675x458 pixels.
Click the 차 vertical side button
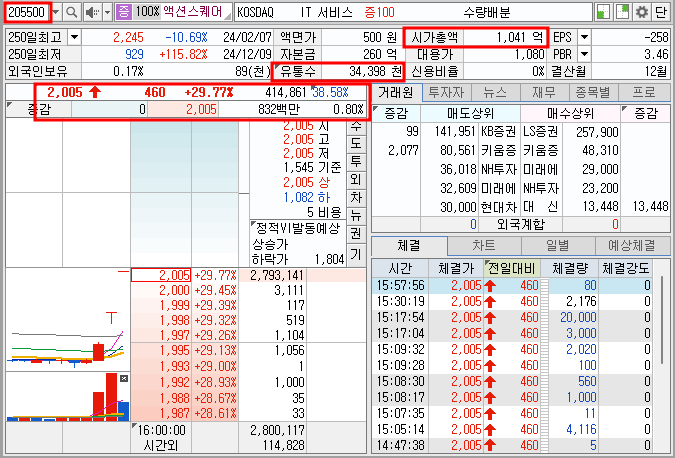pos(356,198)
